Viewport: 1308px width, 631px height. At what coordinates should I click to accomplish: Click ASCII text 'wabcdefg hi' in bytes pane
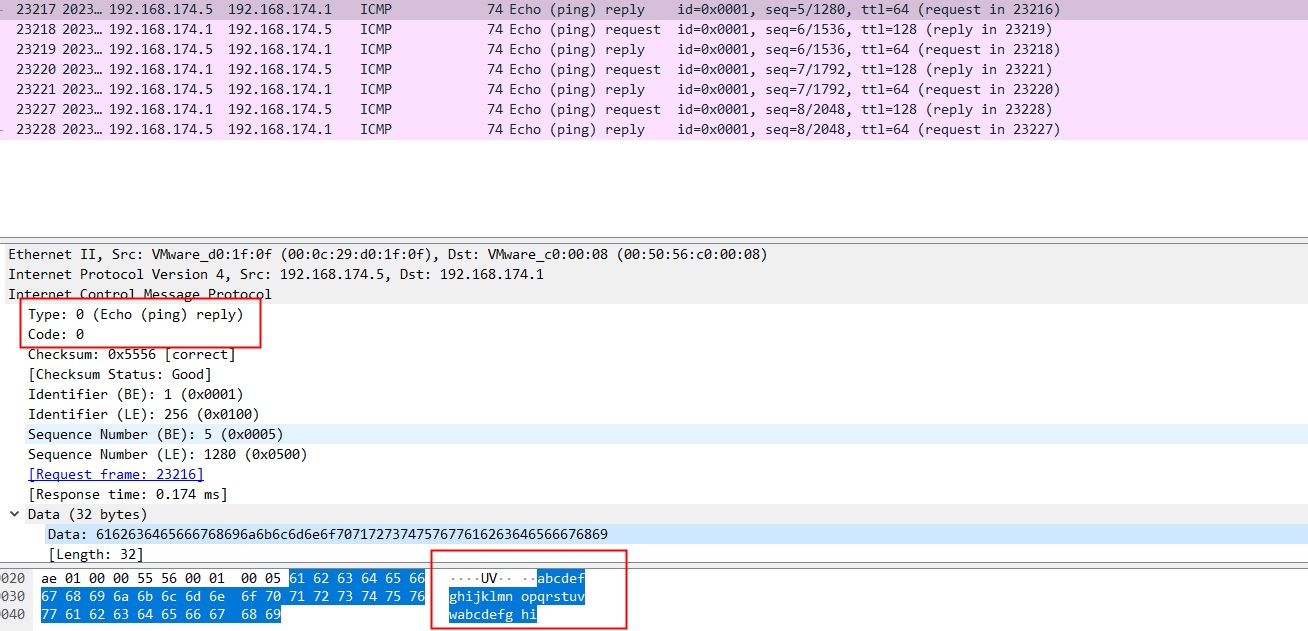click(494, 615)
